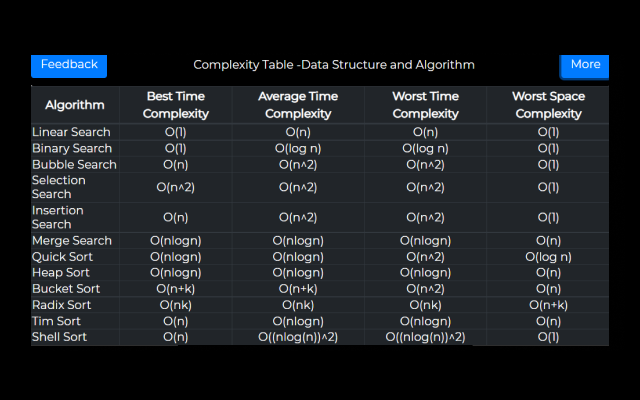The width and height of the screenshot is (640, 400).
Task: Click the Selection Search row label
Action: 59,187
